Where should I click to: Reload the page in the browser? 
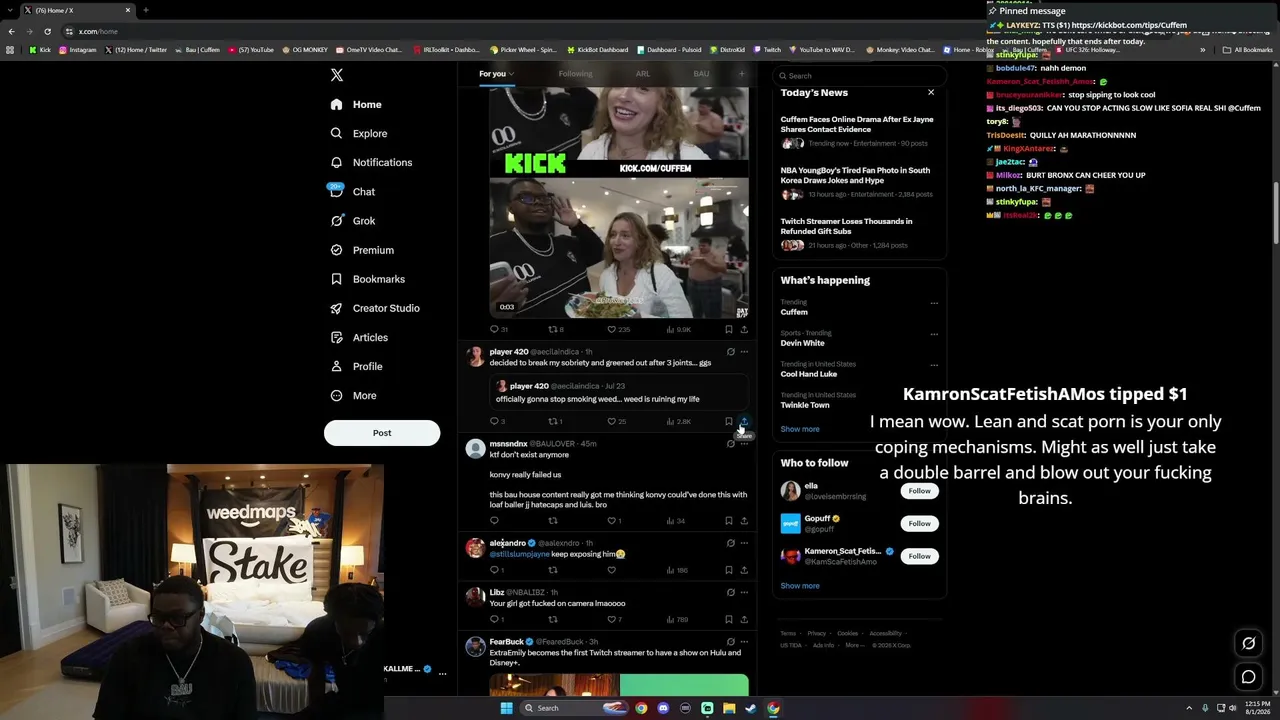pyautogui.click(x=47, y=31)
